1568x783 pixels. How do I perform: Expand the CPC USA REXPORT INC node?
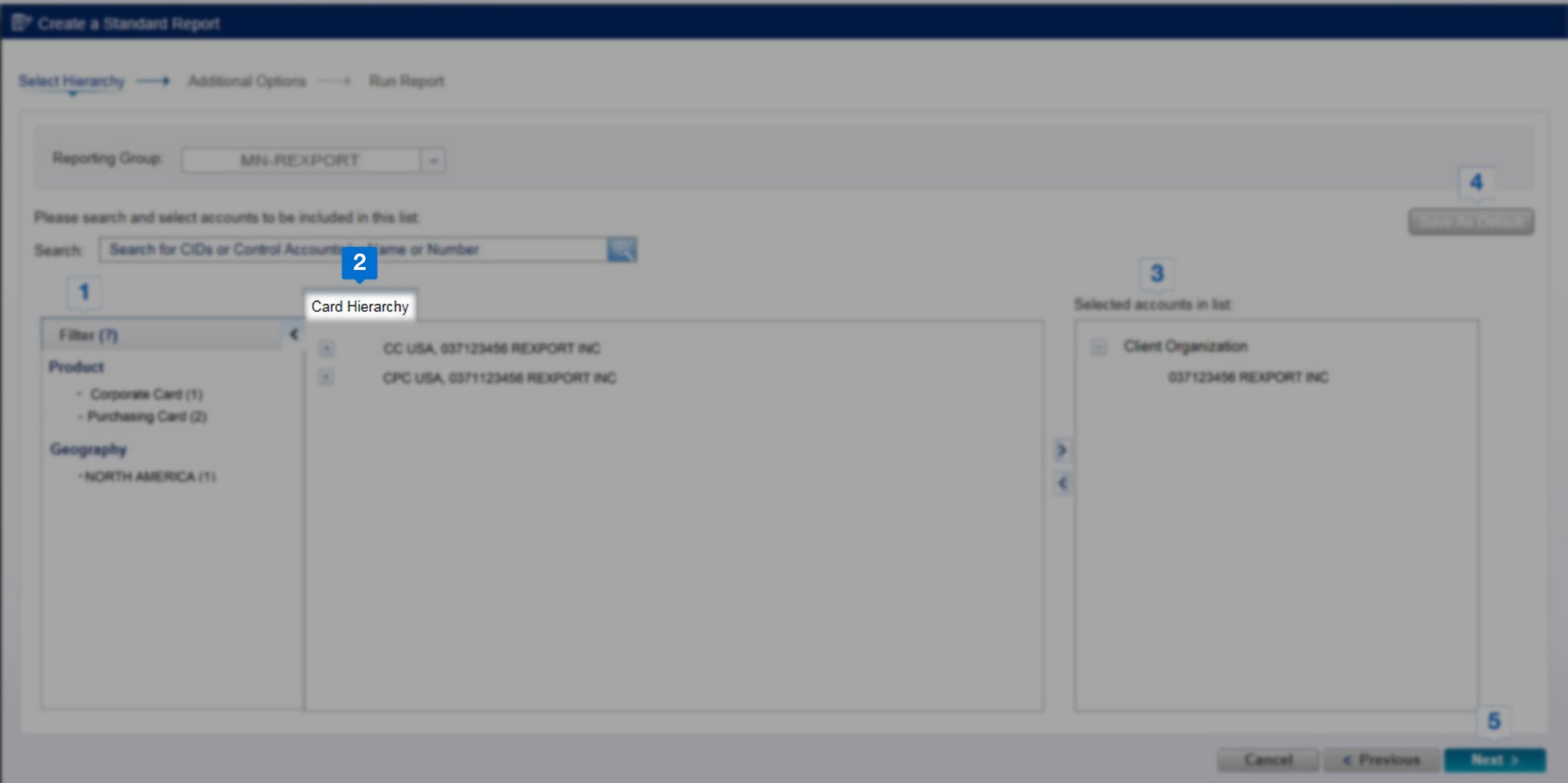326,377
